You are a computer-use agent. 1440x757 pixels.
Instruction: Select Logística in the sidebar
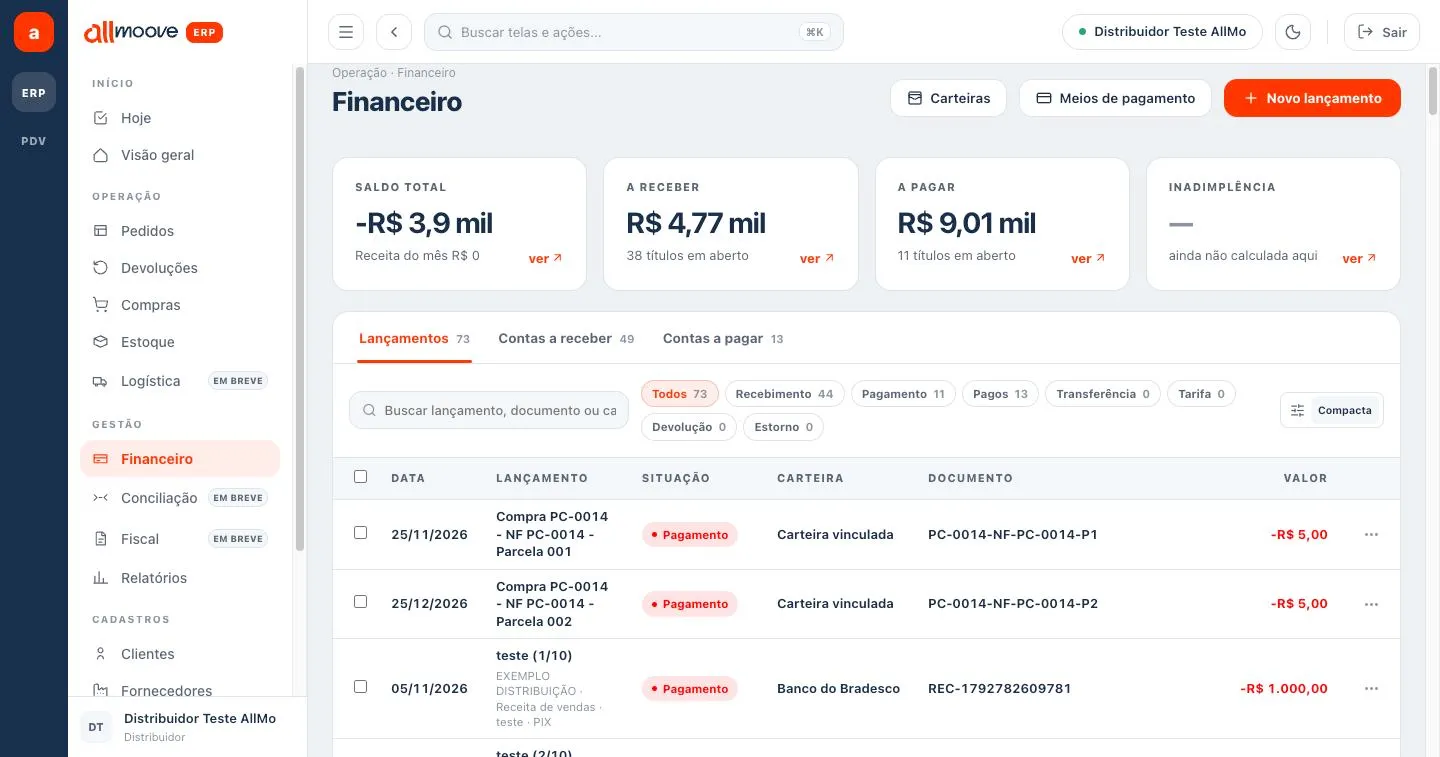(180, 381)
